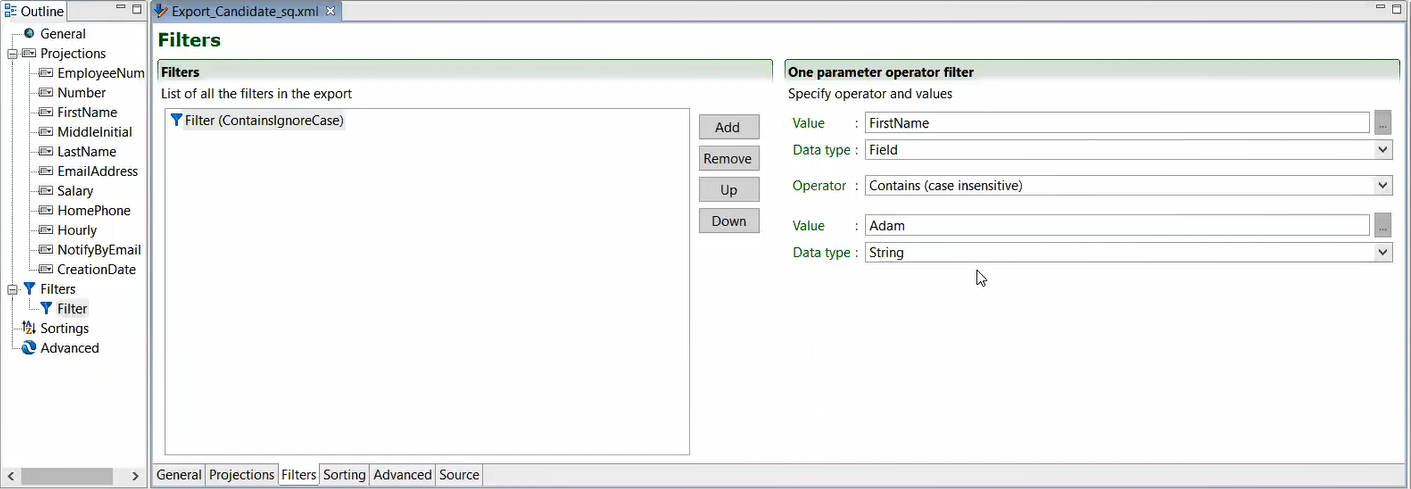This screenshot has height=489, width=1411.
Task: Click the Salary field icon in Outline
Action: click(x=46, y=191)
